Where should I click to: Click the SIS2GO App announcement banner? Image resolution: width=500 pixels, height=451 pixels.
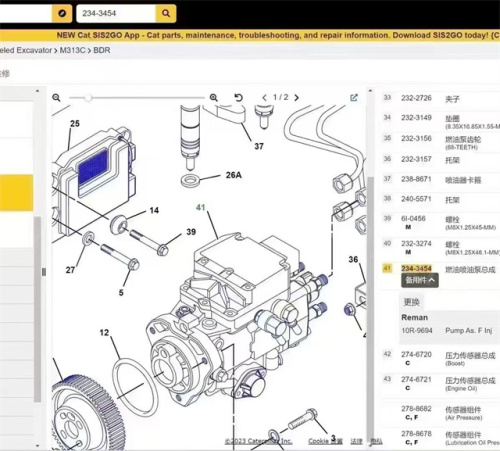250,35
